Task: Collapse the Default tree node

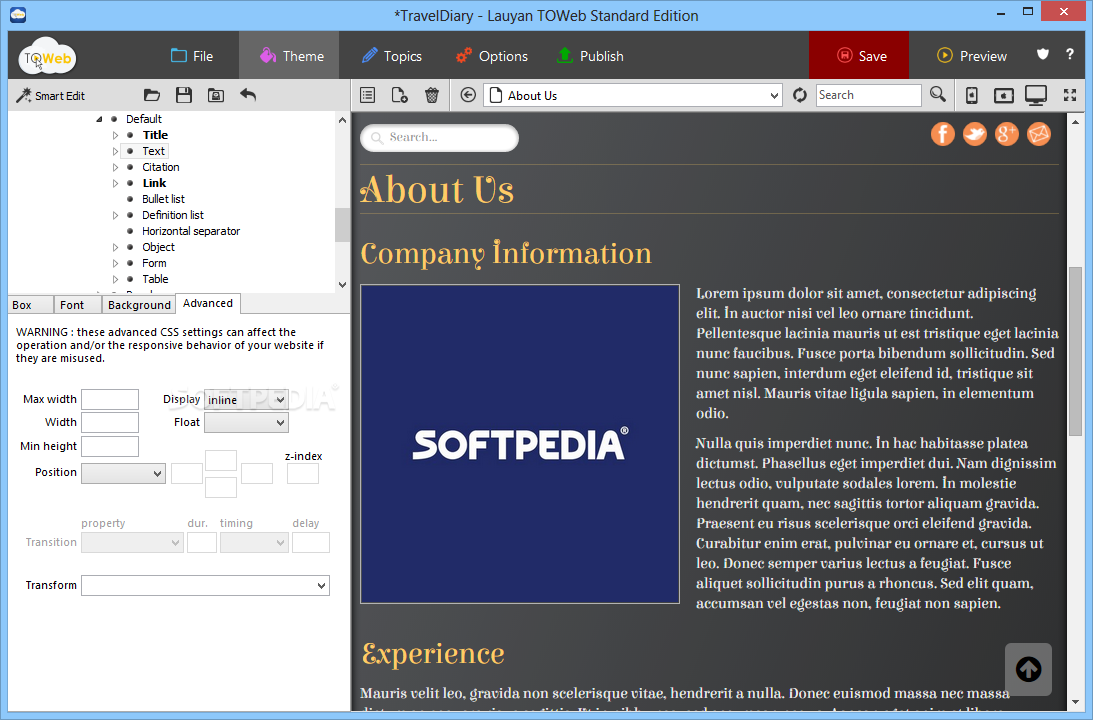Action: point(99,119)
